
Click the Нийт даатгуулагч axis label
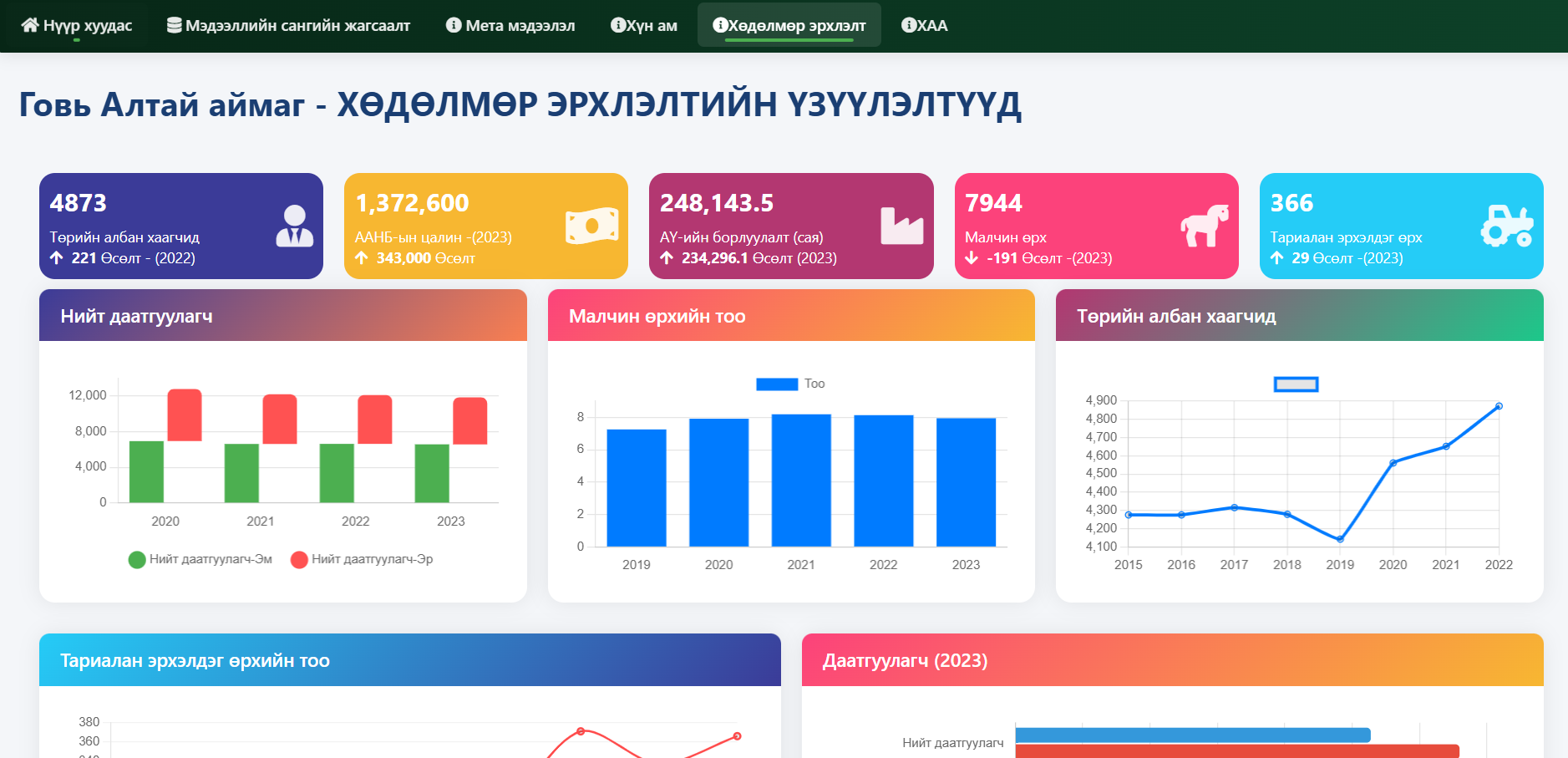pyautogui.click(x=953, y=742)
